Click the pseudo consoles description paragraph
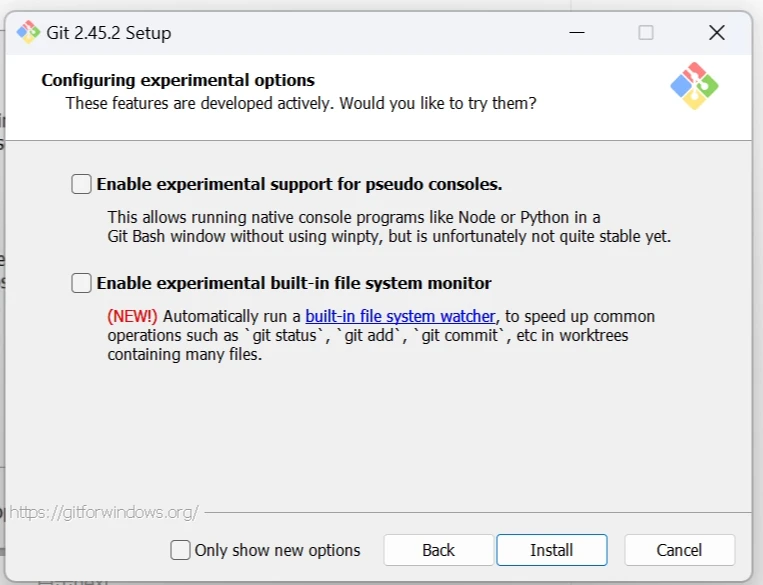The image size is (763, 585). tap(388, 227)
